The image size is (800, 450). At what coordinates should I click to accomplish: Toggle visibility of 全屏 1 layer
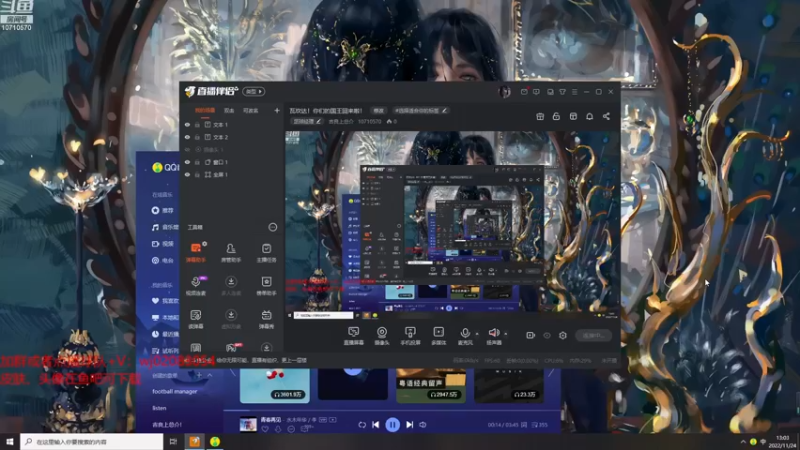tap(187, 175)
